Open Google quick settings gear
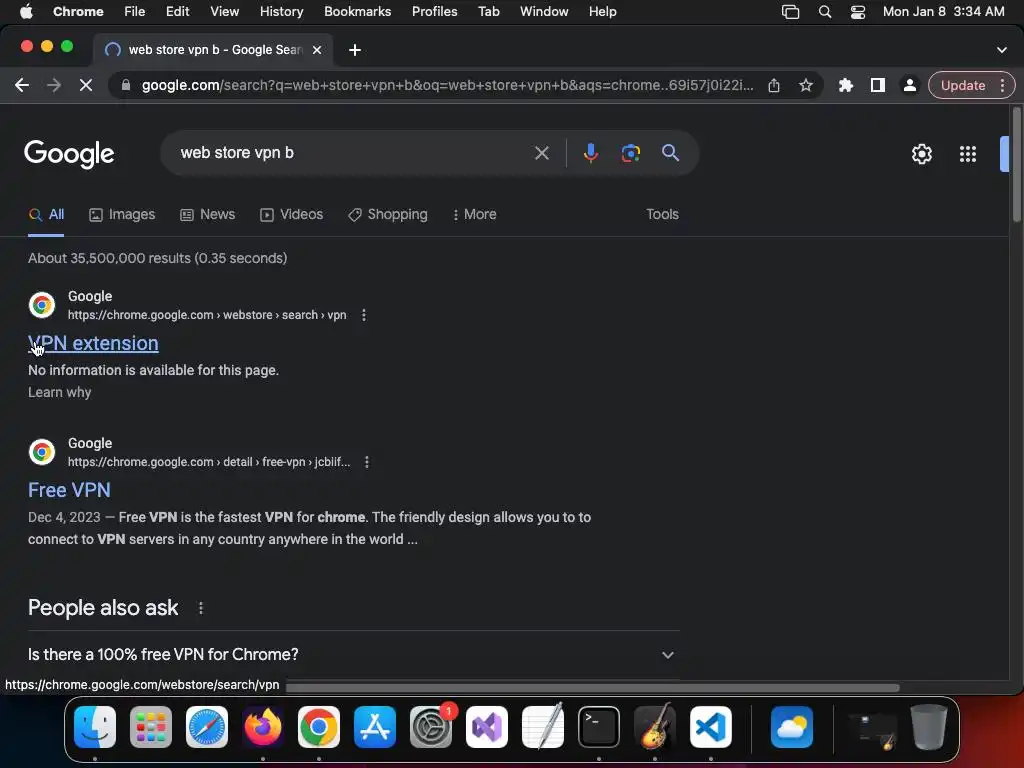1024x768 pixels. pyautogui.click(x=921, y=154)
